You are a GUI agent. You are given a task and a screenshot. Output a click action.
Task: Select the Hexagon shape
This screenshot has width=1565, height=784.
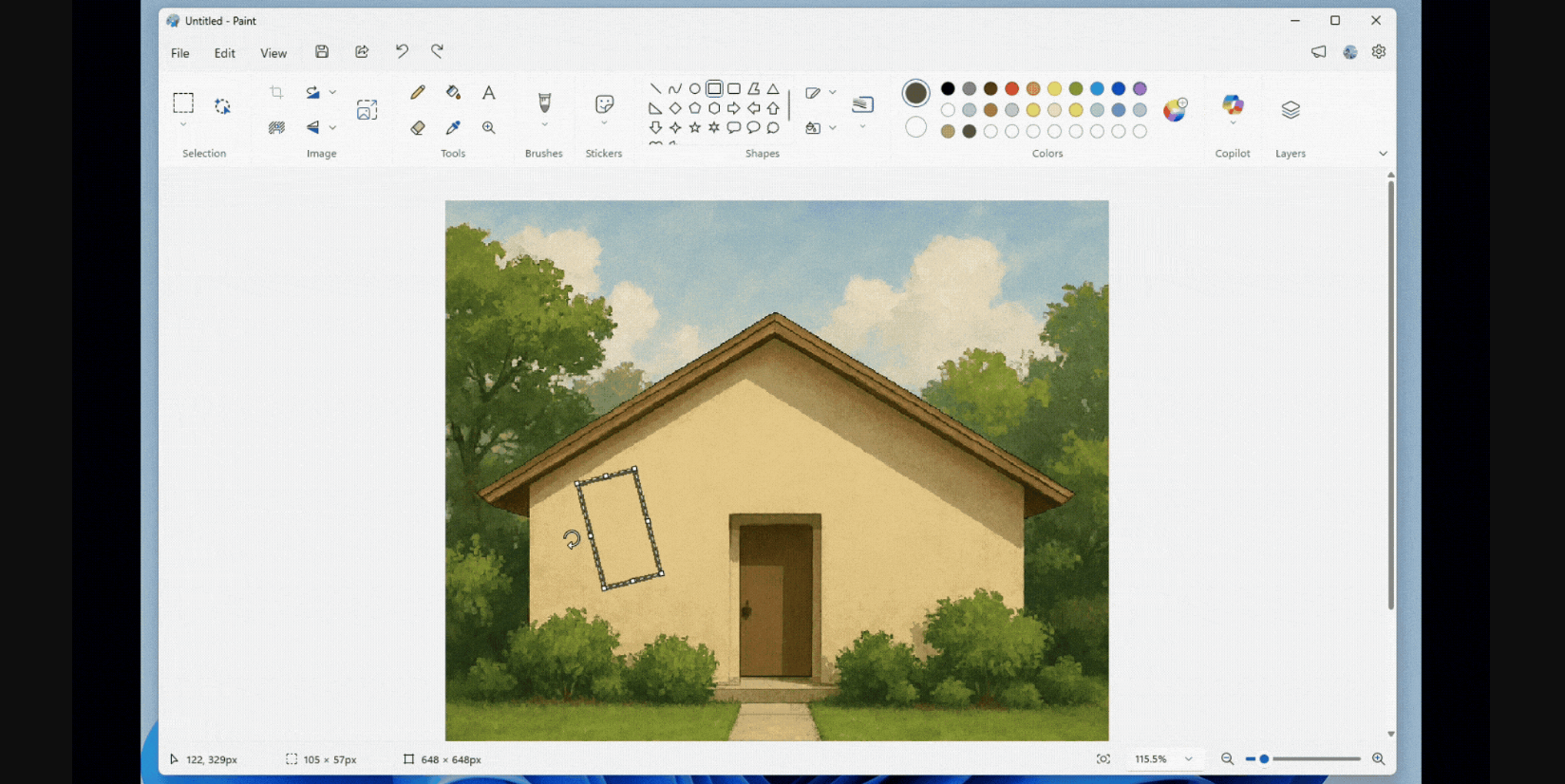click(x=714, y=108)
